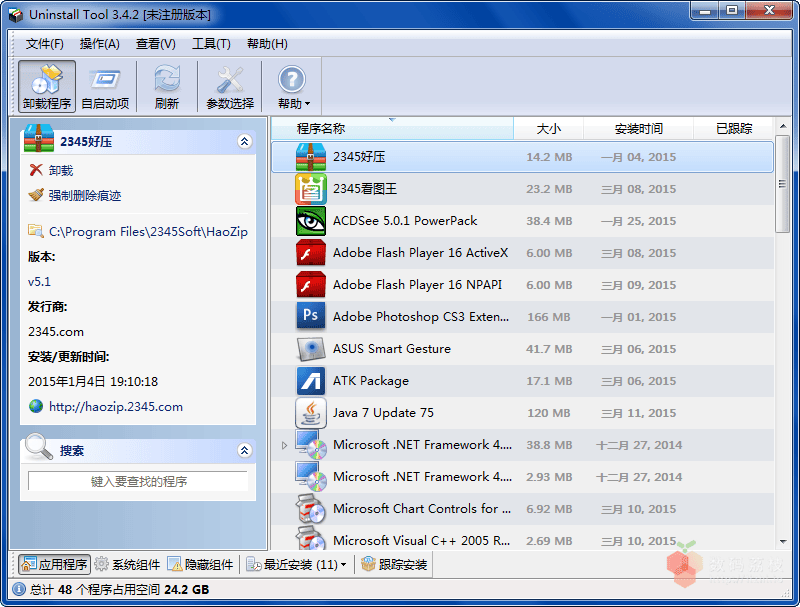Expand the Microsoft .NET Framework 38.8 MB row

pyautogui.click(x=285, y=445)
